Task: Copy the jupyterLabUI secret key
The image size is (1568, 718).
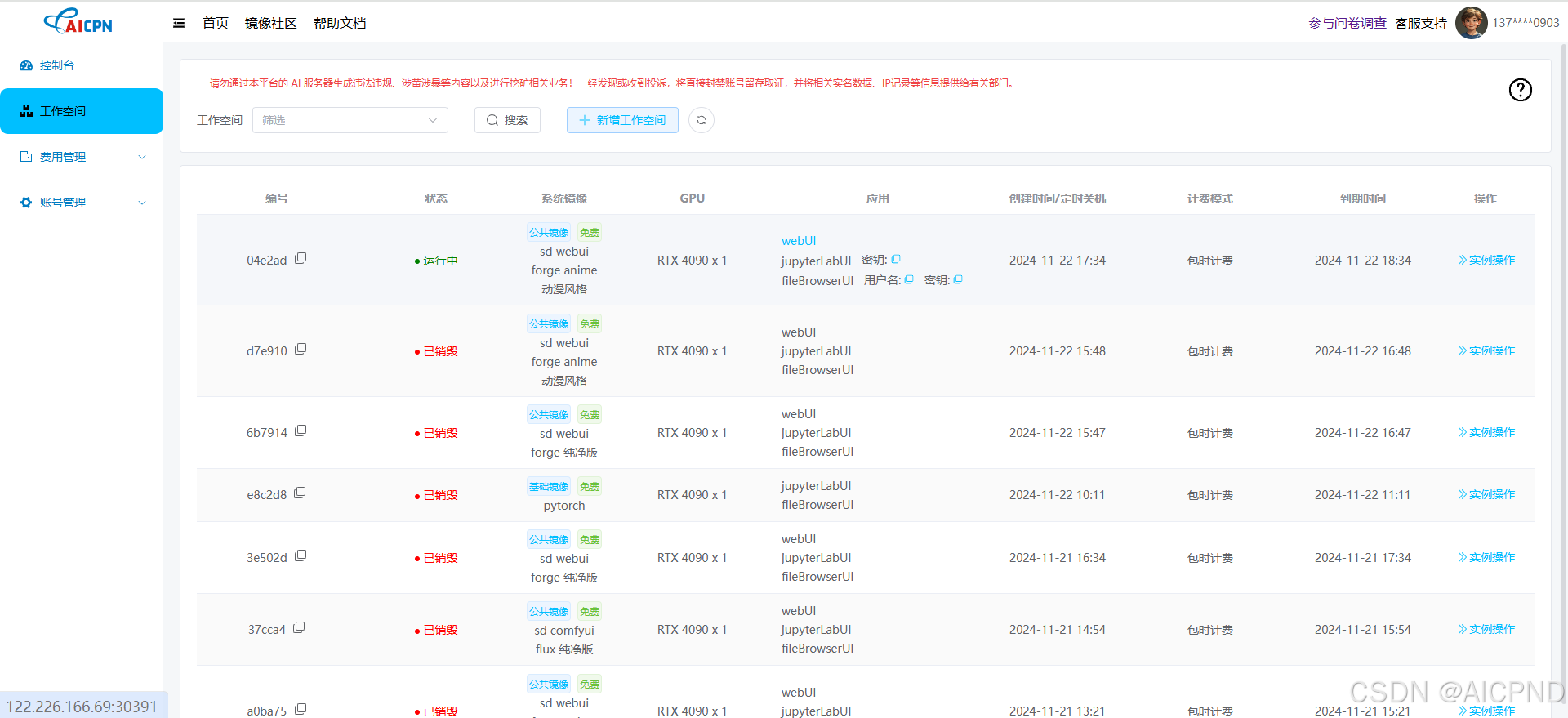Action: coord(896,259)
